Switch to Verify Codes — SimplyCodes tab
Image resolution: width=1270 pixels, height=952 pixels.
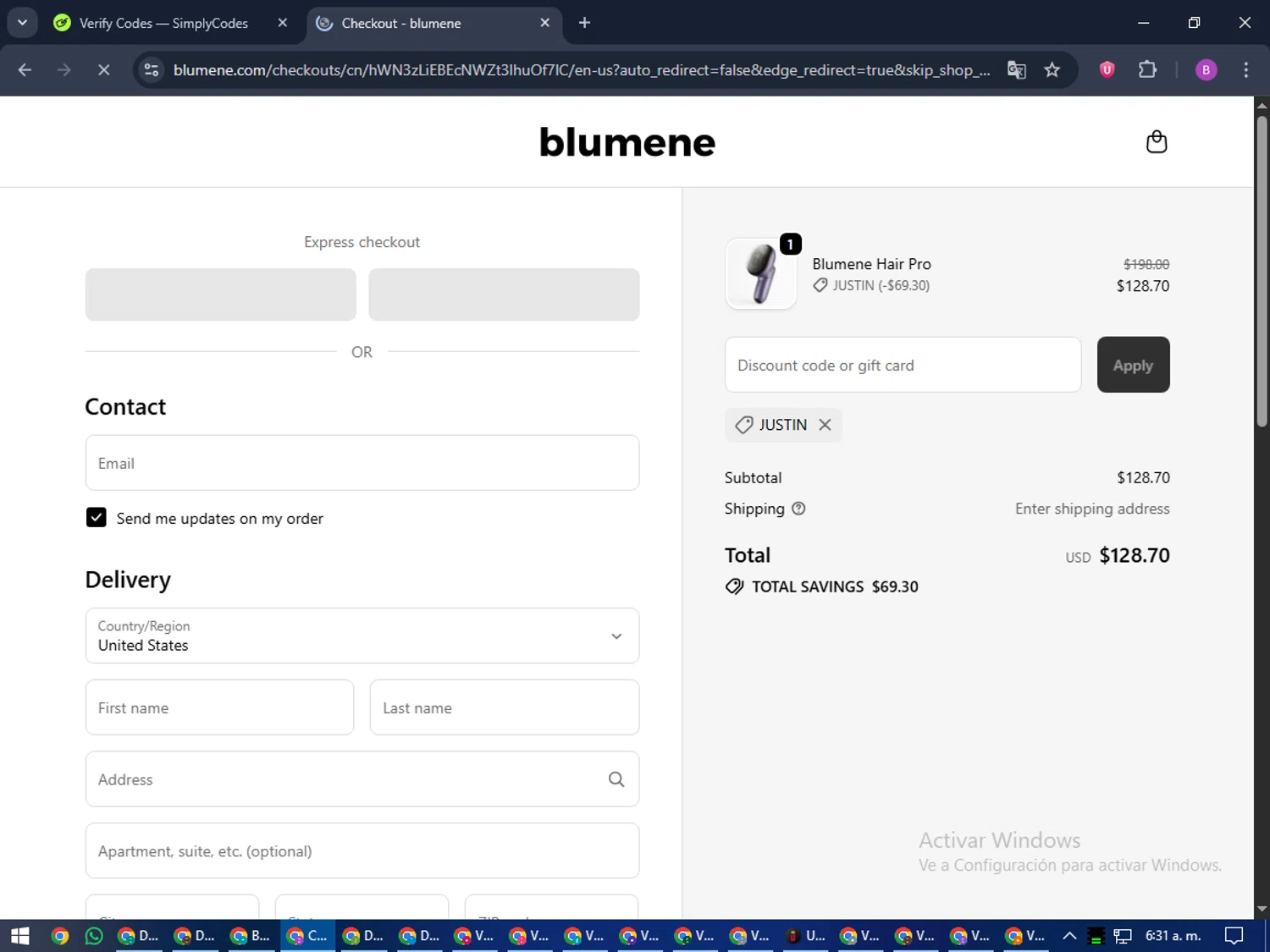(170, 23)
